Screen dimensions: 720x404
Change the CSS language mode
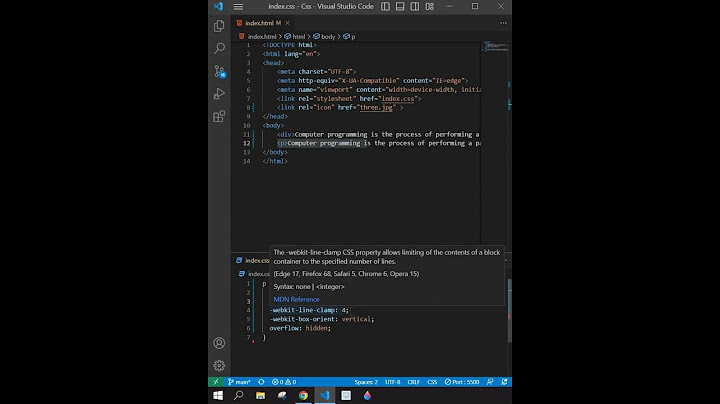pyautogui.click(x=432, y=382)
